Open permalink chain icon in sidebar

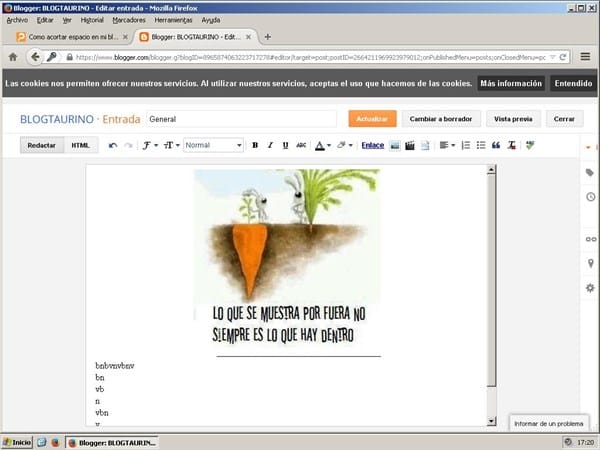591,240
